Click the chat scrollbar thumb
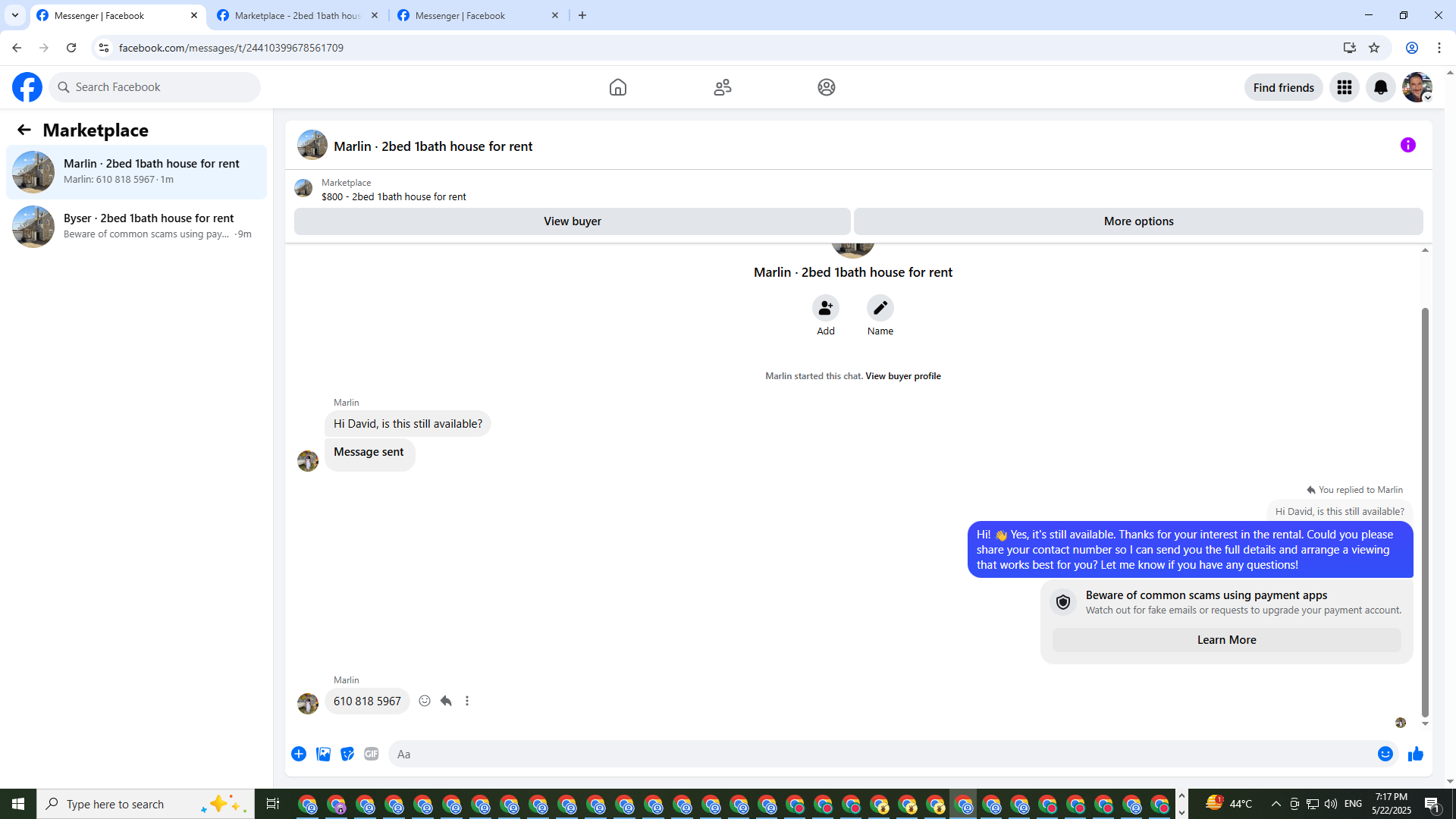The width and height of the screenshot is (1456, 819). pos(1425,512)
